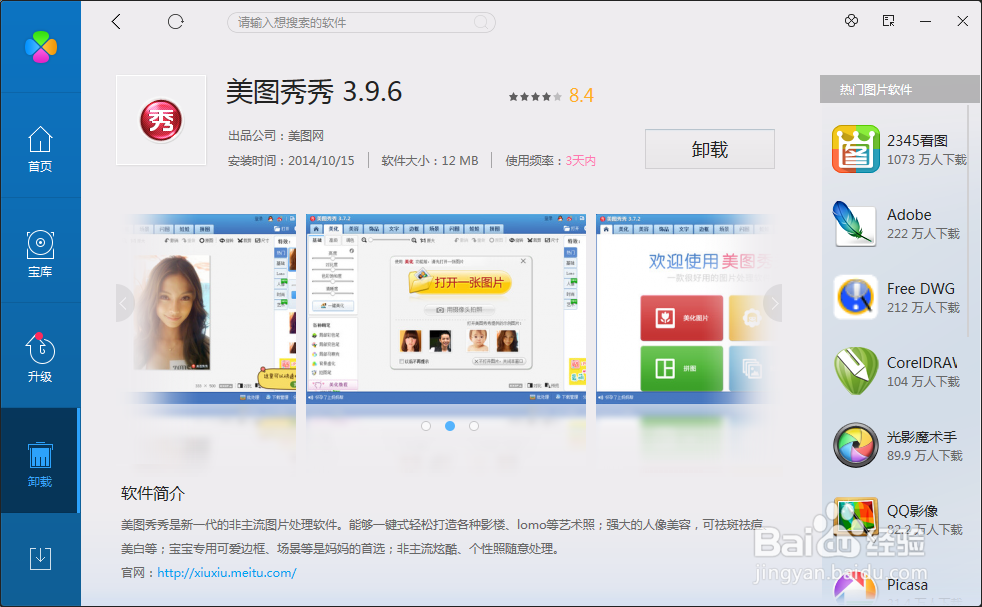This screenshot has width=982, height=607.
Task: Click the Free DWG name text
Action: [921, 289]
